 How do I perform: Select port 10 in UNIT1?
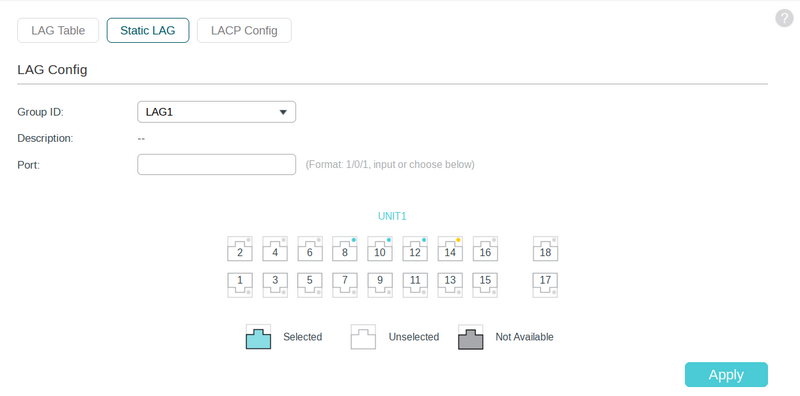(380, 249)
